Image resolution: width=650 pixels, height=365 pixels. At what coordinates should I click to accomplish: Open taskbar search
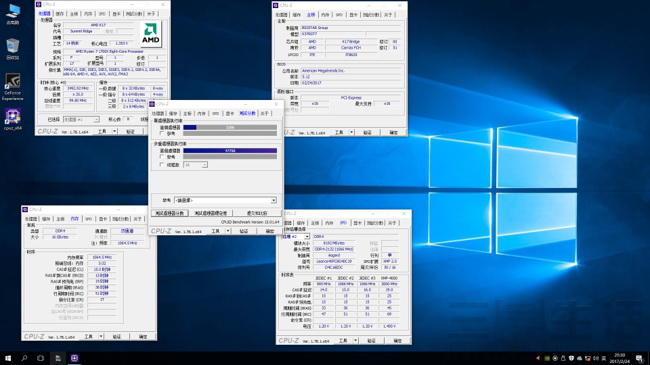pos(24,358)
